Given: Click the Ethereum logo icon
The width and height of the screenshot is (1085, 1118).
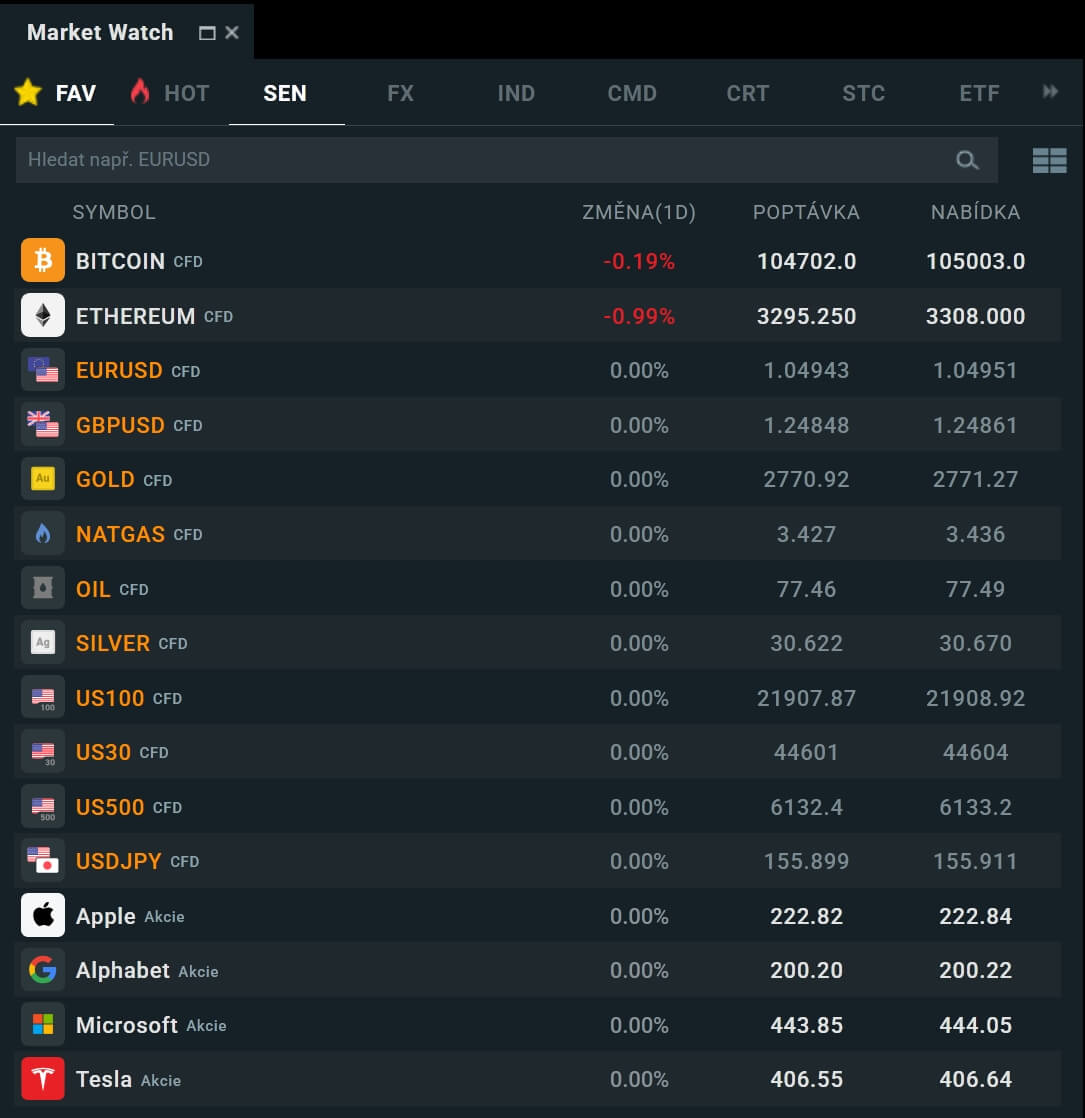Looking at the screenshot, I should (x=43, y=316).
